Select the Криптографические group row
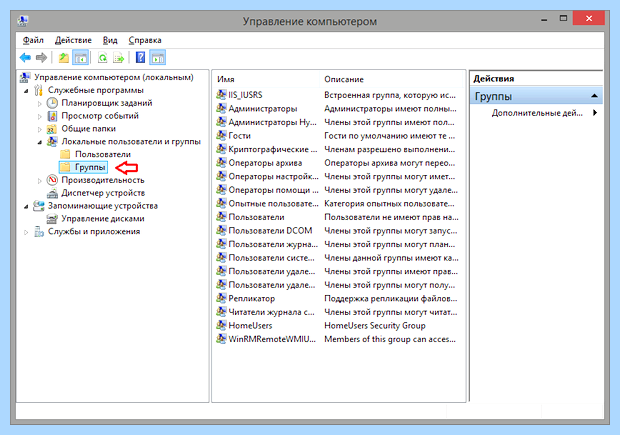 [338, 149]
